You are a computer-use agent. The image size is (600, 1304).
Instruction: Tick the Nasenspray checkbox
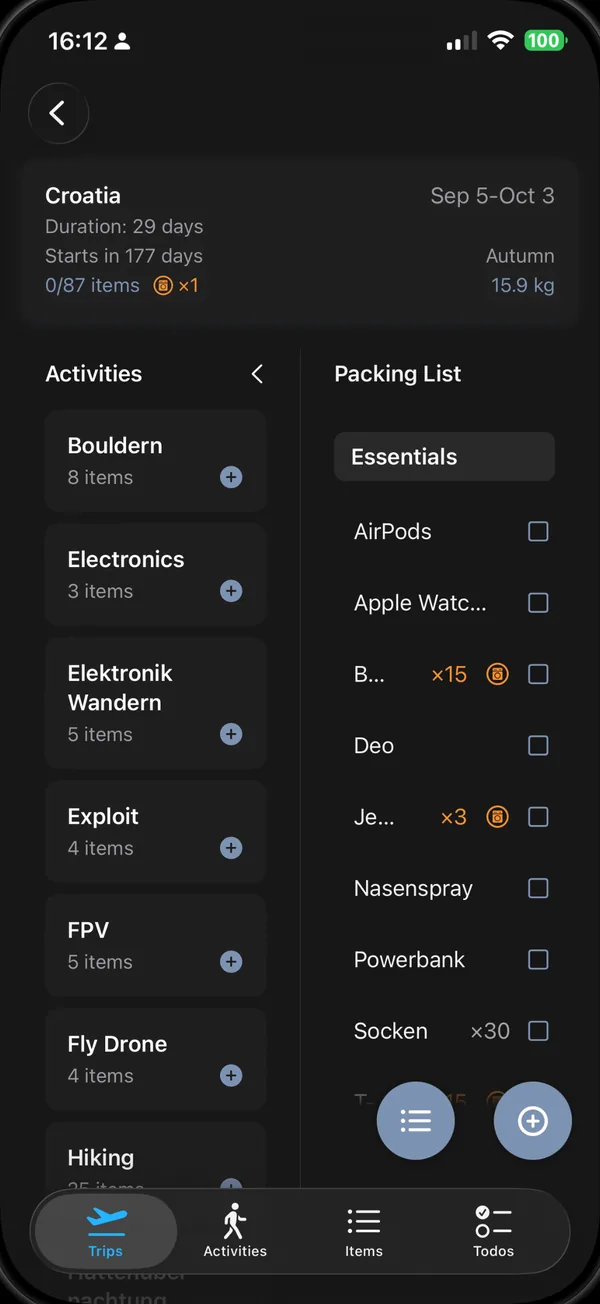pyautogui.click(x=538, y=888)
